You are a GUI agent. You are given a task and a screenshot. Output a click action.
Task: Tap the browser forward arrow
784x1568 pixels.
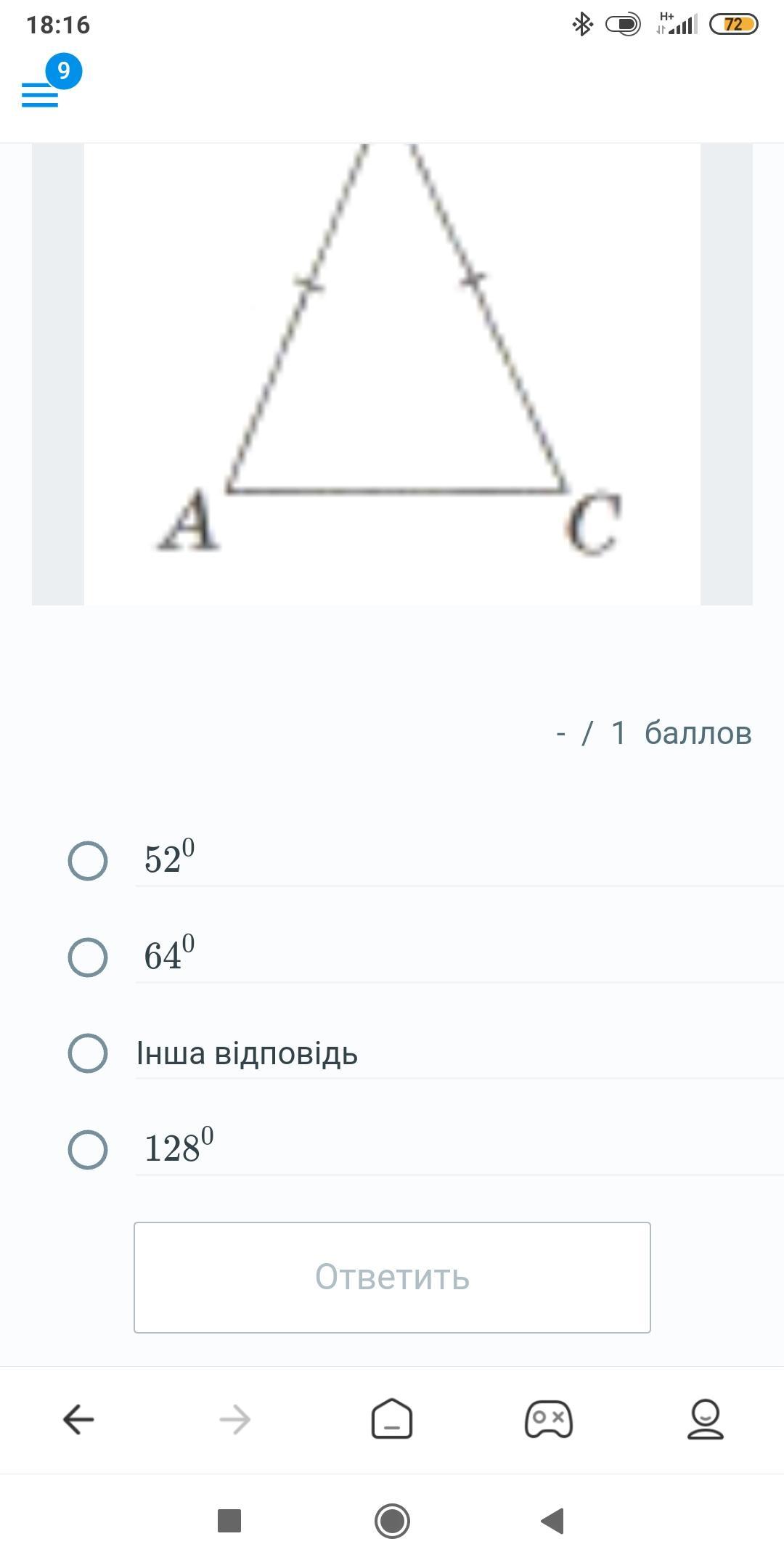click(234, 1419)
